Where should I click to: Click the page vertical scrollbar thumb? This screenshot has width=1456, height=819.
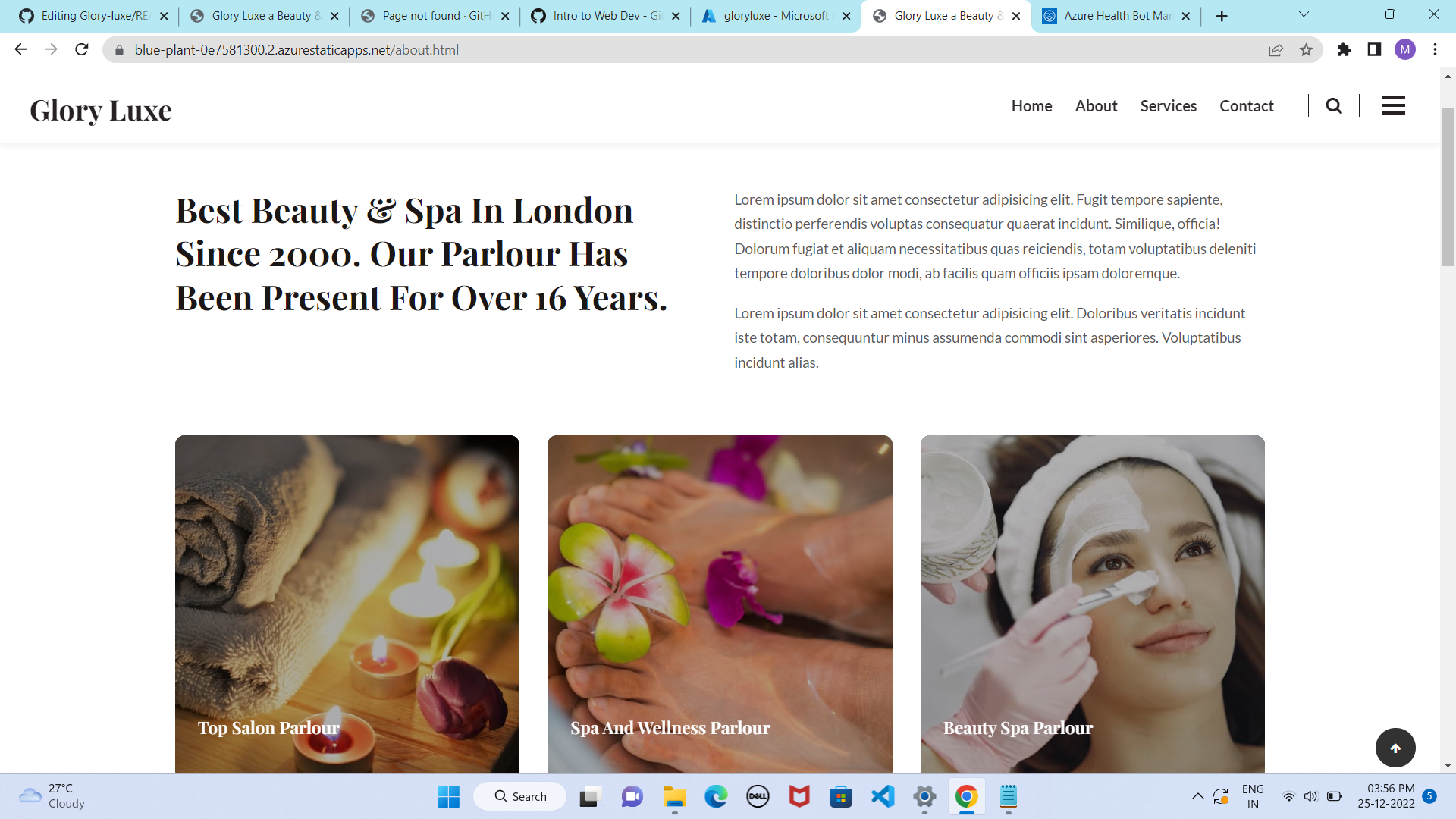tap(1448, 186)
